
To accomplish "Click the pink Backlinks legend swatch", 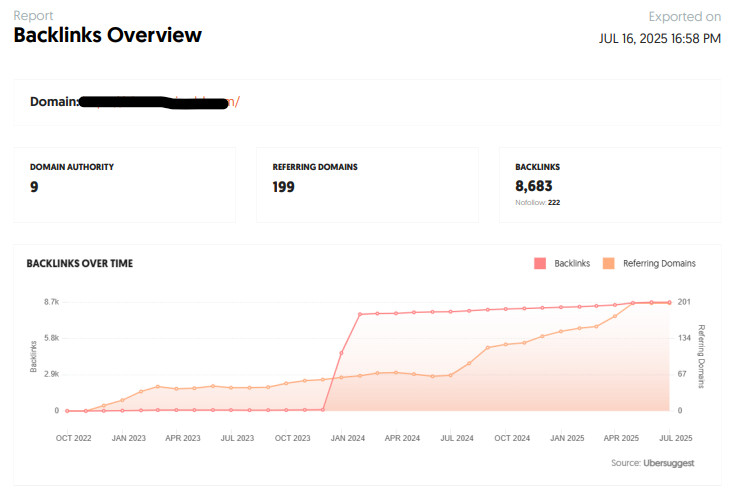I will (540, 263).
